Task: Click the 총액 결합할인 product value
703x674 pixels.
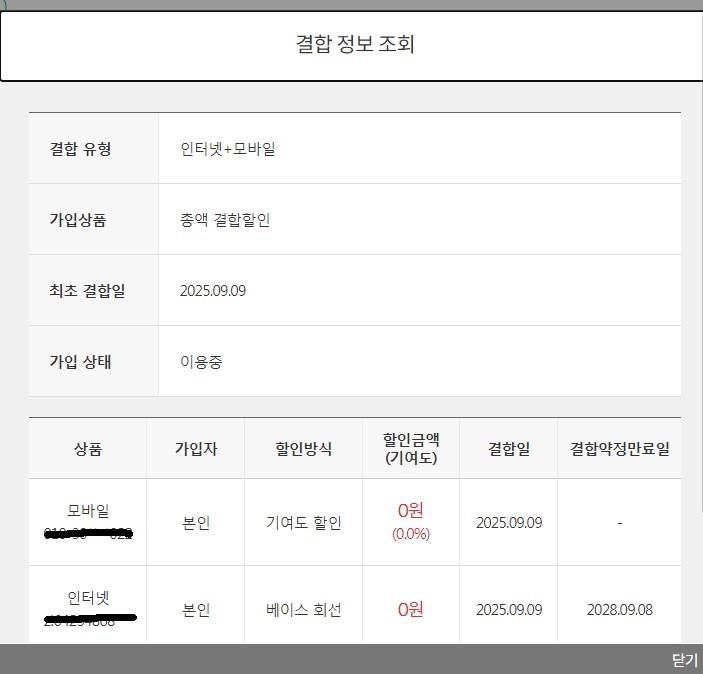Action: 225,220
